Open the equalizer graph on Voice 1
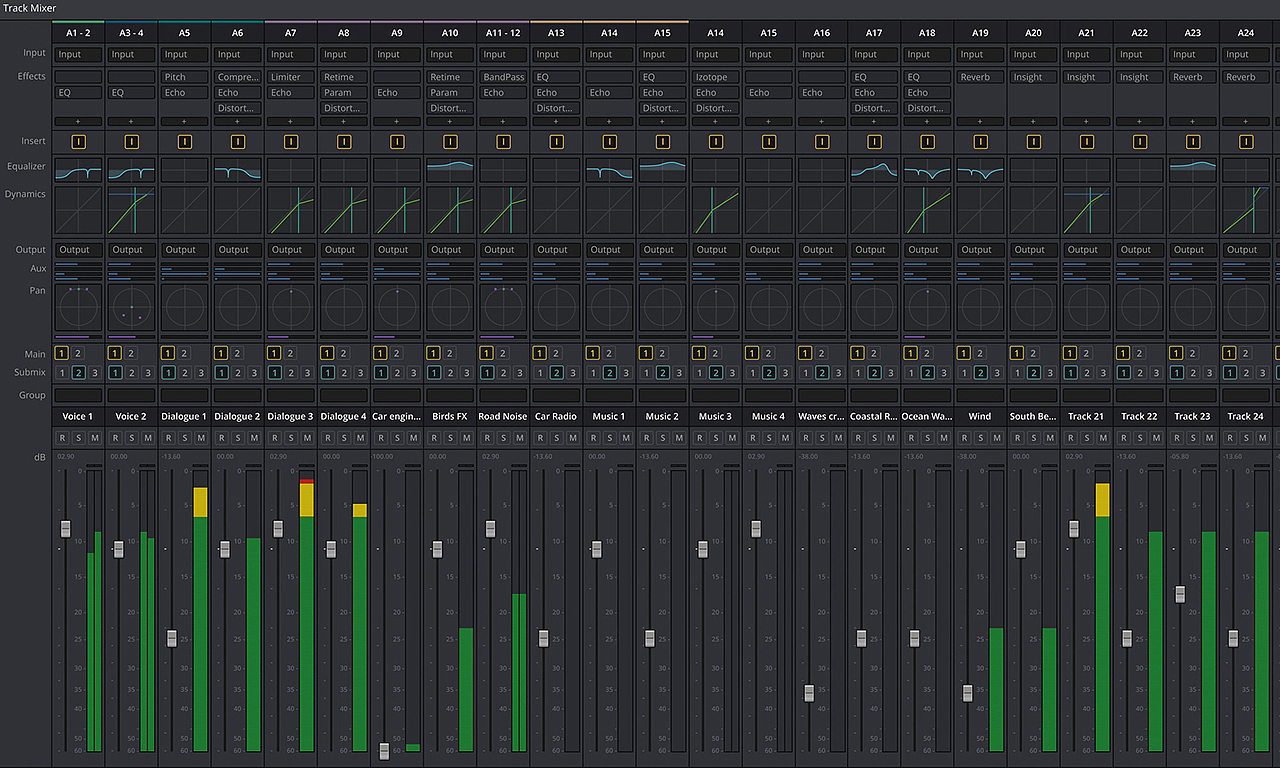 pos(78,170)
